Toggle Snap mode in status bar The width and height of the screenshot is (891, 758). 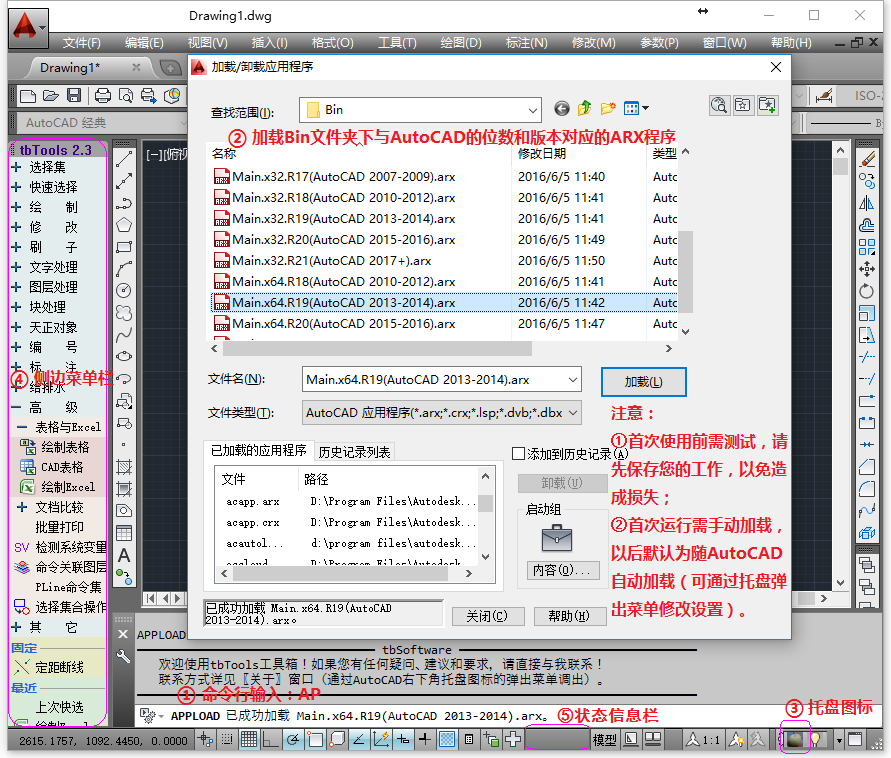coord(227,739)
